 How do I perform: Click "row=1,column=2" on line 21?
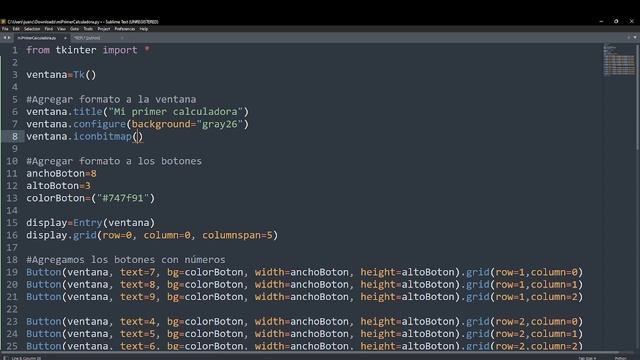click(536, 297)
